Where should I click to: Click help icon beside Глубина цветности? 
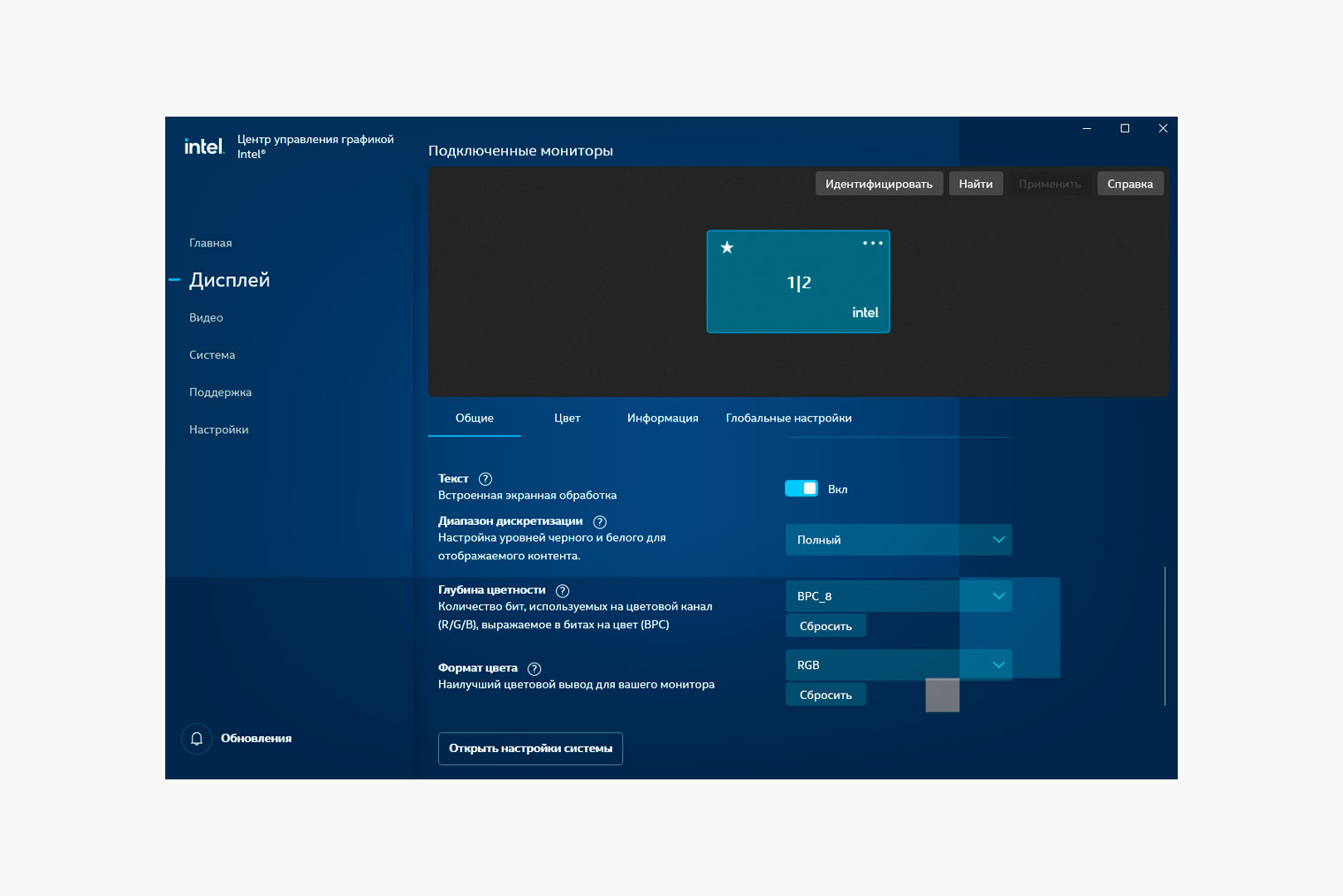click(563, 591)
